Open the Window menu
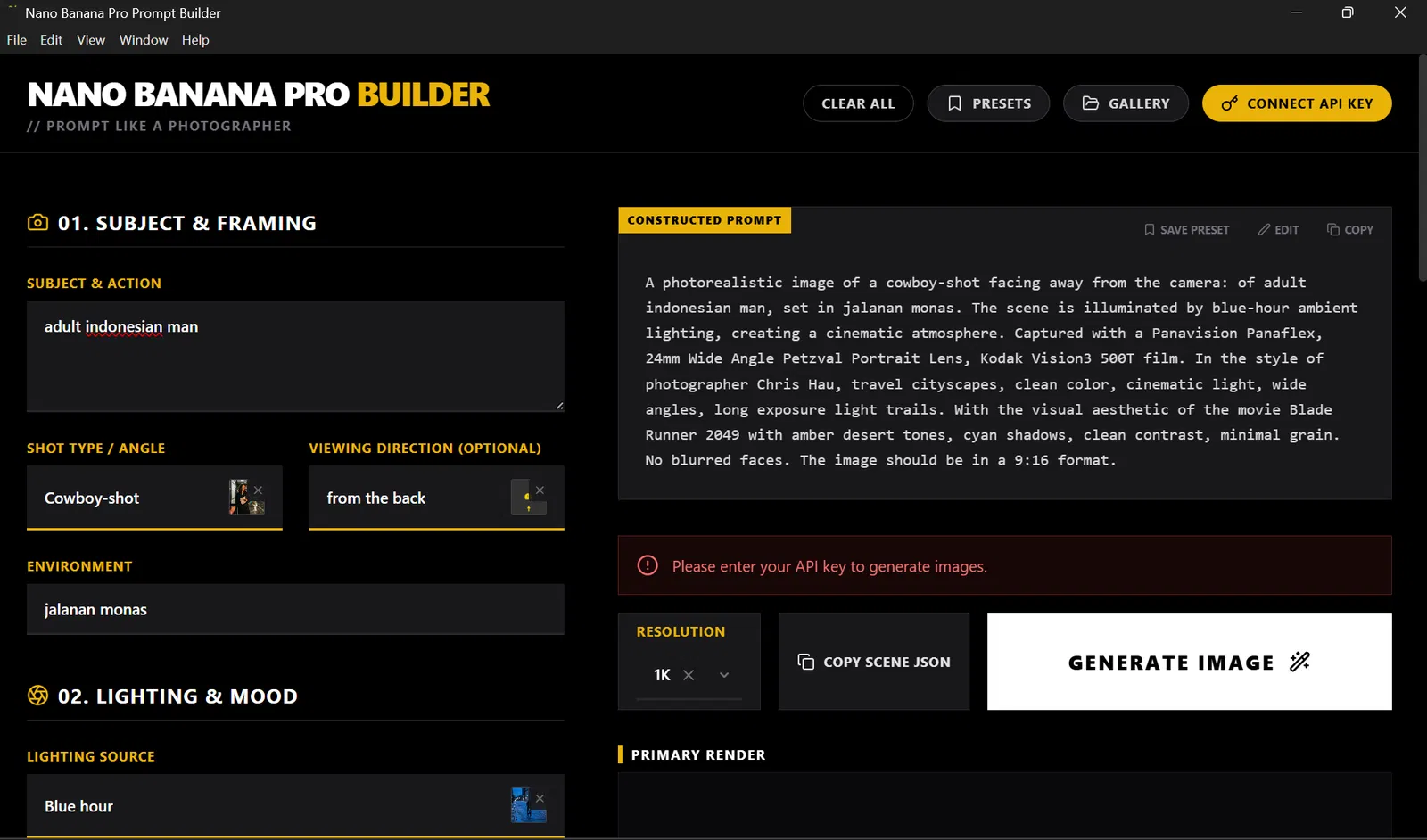Viewport: 1427px width, 840px height. click(144, 40)
